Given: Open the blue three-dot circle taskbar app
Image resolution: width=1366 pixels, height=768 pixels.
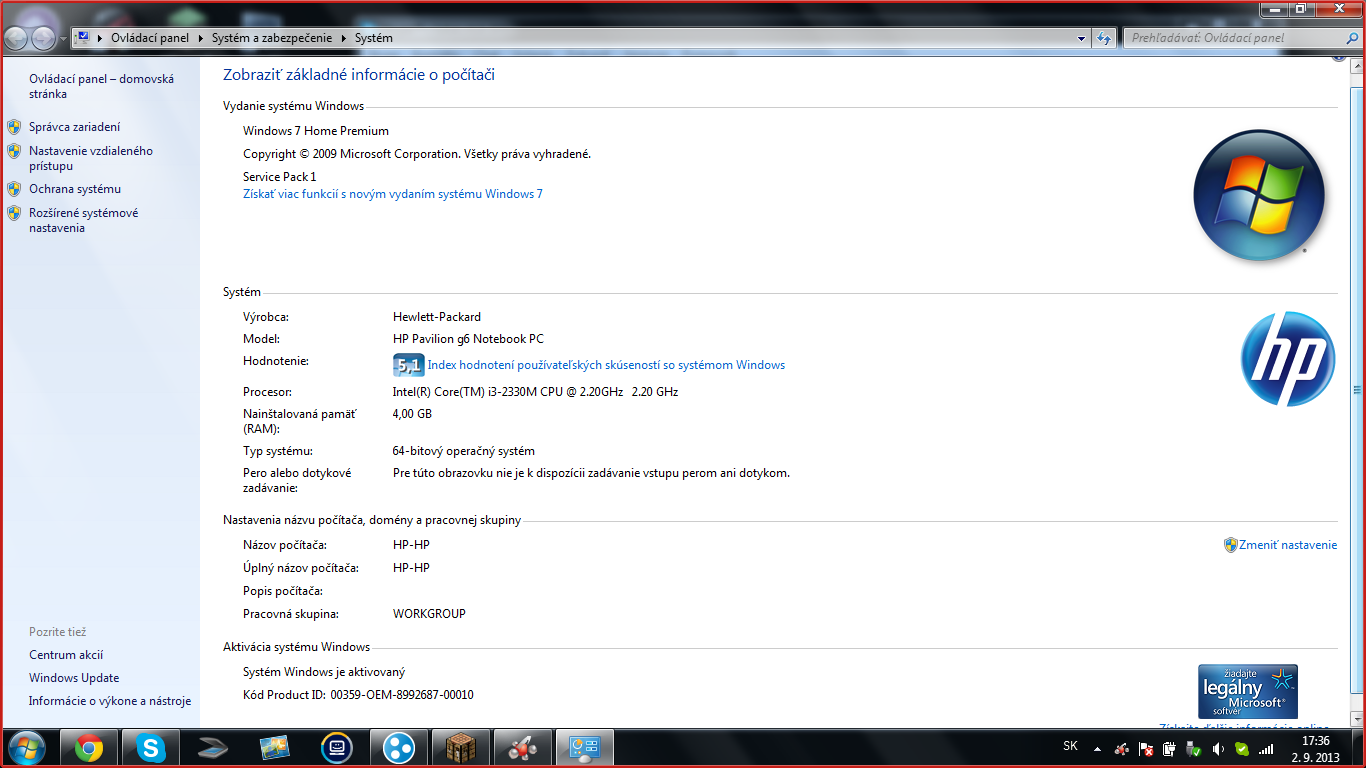Looking at the screenshot, I should click(x=399, y=747).
